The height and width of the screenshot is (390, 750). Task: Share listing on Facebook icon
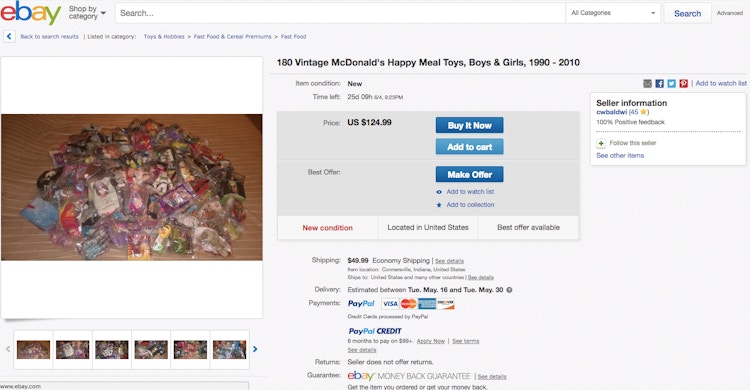(x=659, y=84)
